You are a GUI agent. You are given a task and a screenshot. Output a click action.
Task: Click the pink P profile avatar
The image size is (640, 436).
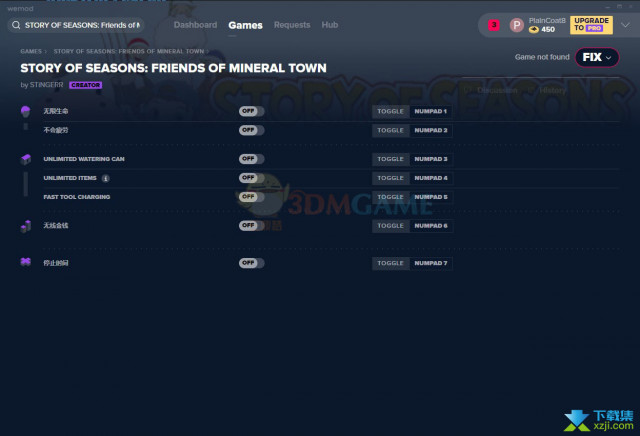517,25
